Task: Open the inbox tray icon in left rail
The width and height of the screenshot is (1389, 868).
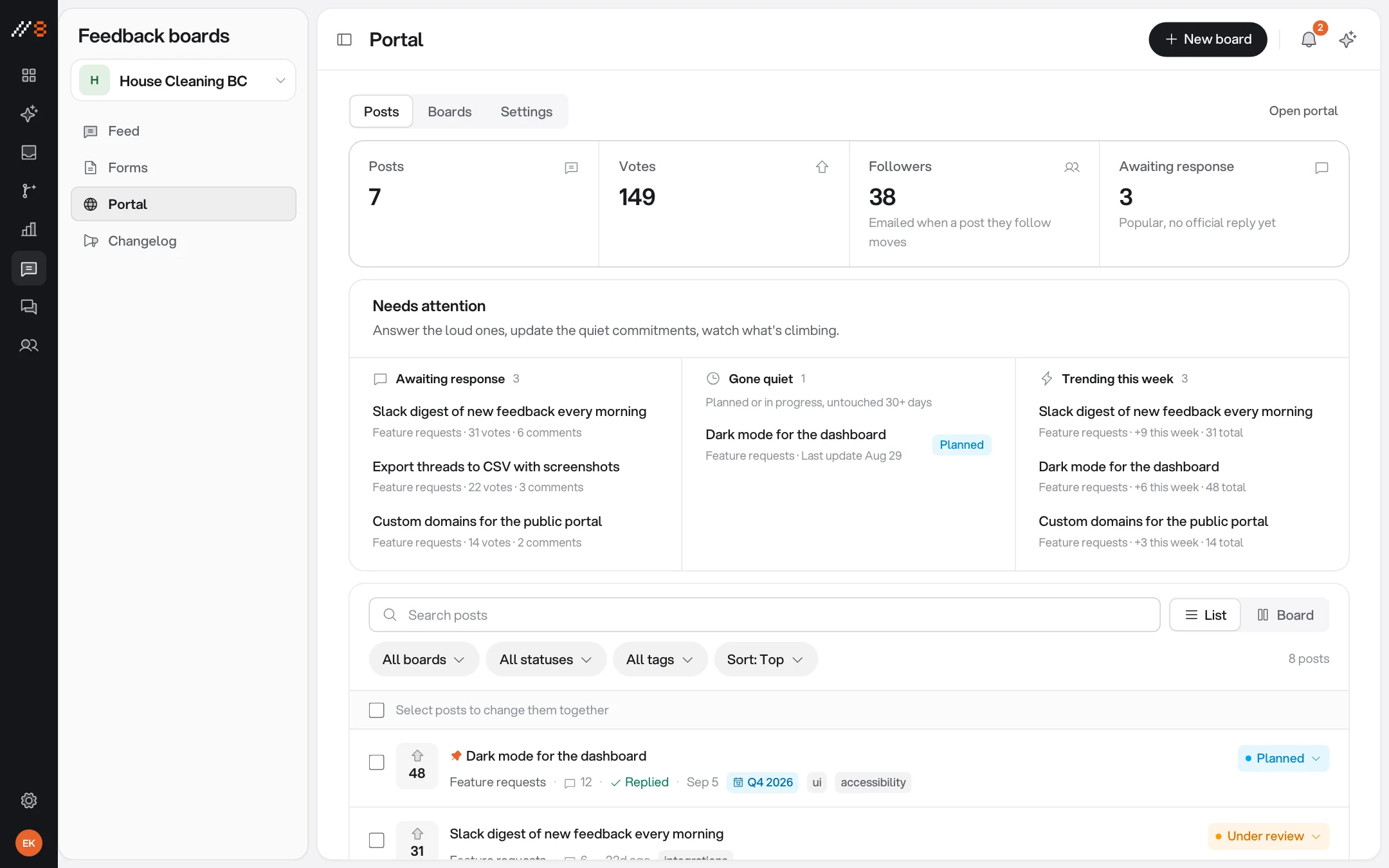Action: pyautogui.click(x=29, y=152)
